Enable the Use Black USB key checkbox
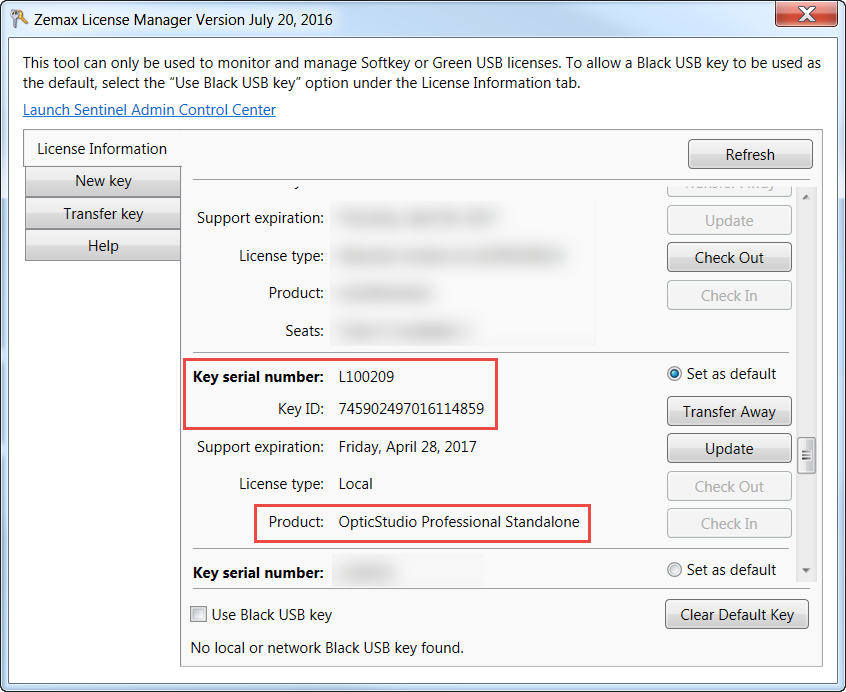This screenshot has width=846, height=692. 198,614
